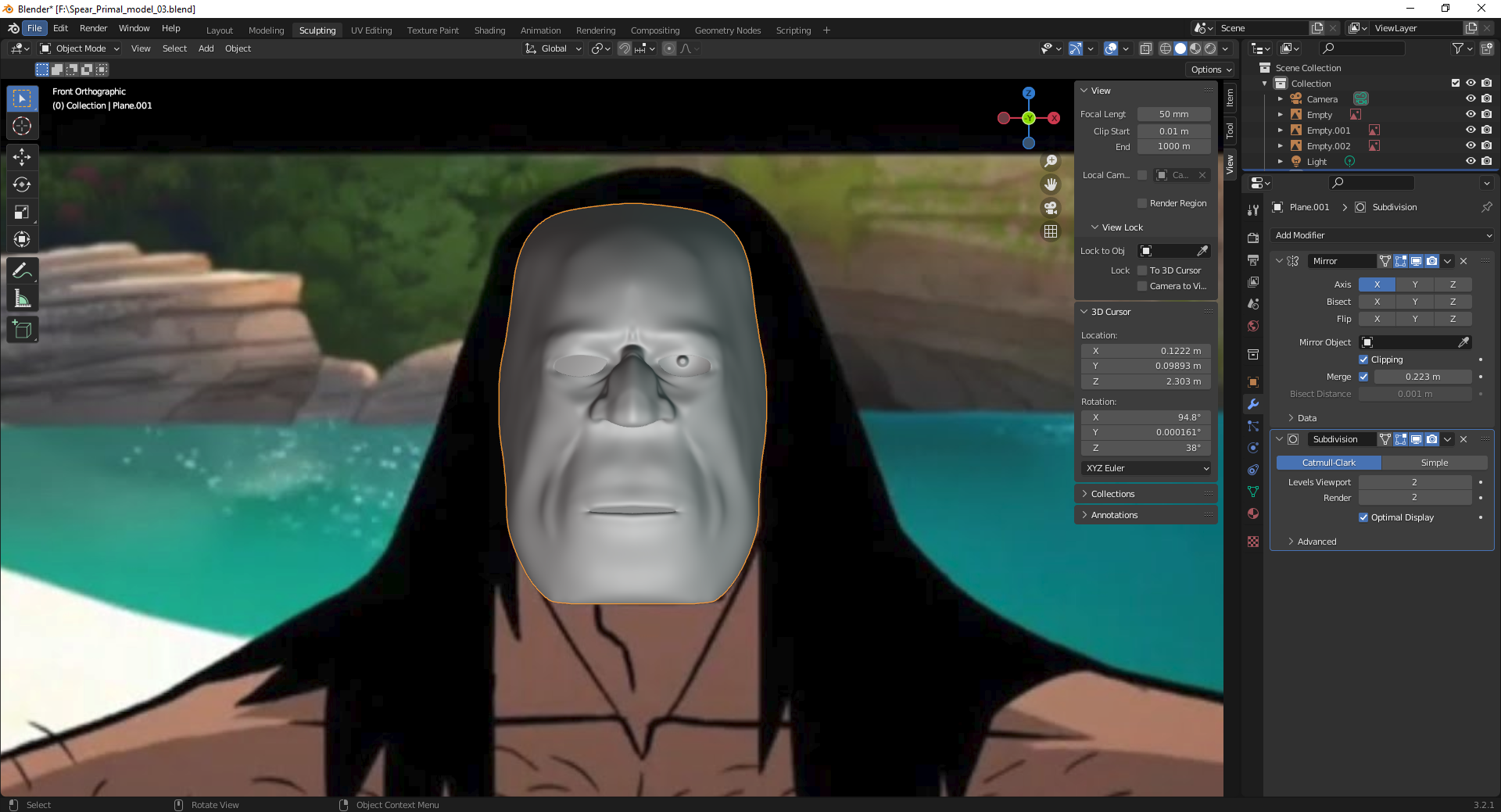The image size is (1501, 812).
Task: Open the Modifier properties wrench tab
Action: pyautogui.click(x=1253, y=404)
